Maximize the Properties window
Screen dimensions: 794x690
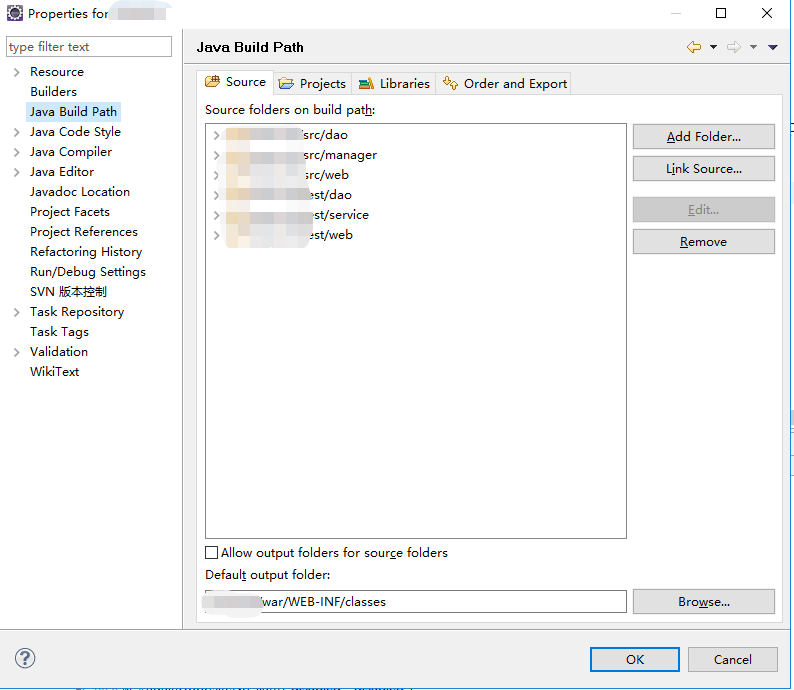tap(721, 13)
